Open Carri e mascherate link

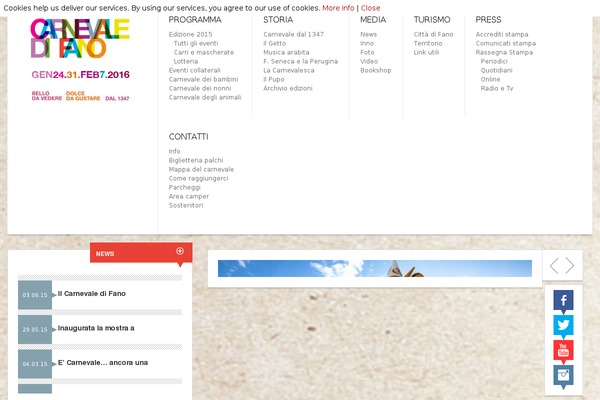point(204,52)
